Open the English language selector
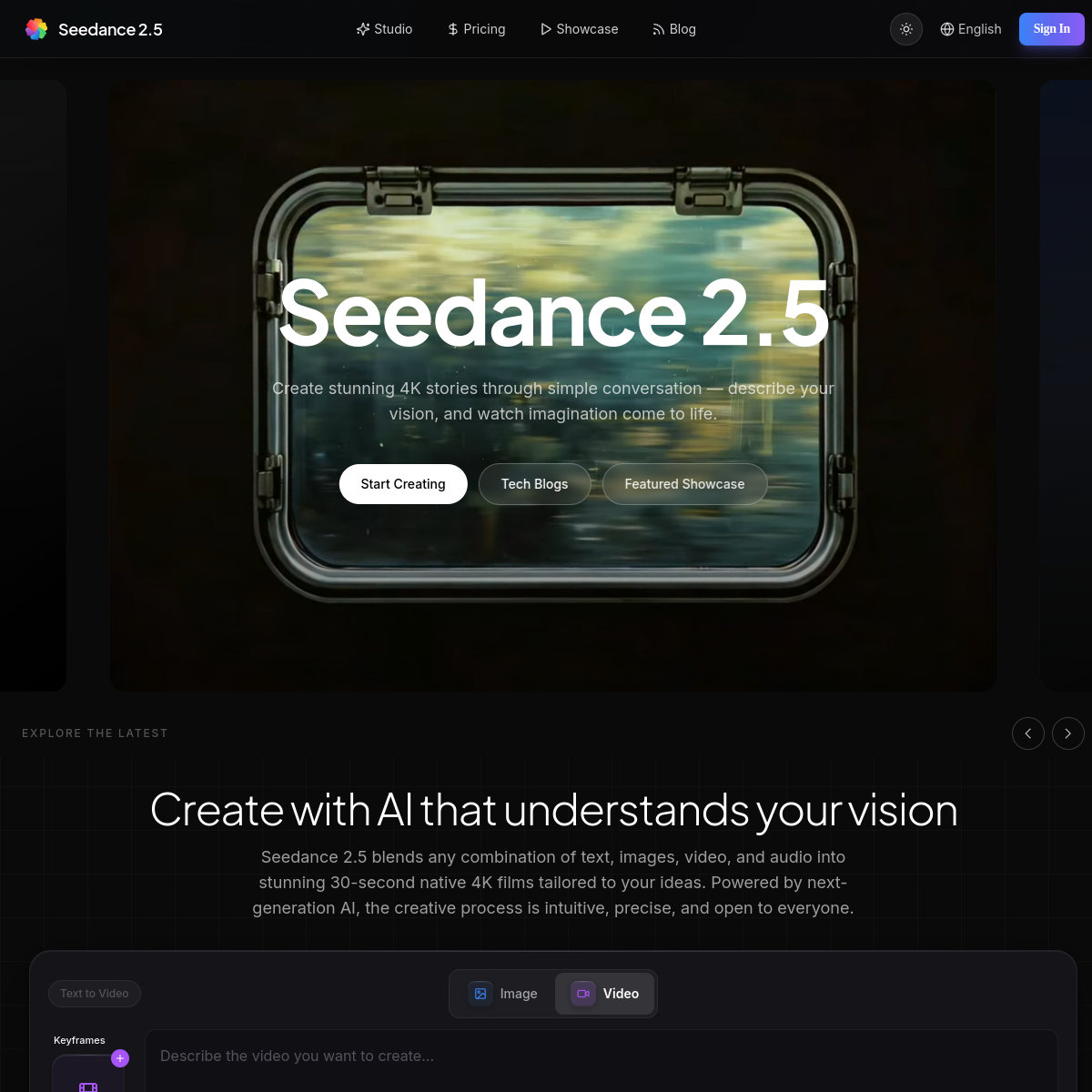1092x1092 pixels. pyautogui.click(x=971, y=29)
